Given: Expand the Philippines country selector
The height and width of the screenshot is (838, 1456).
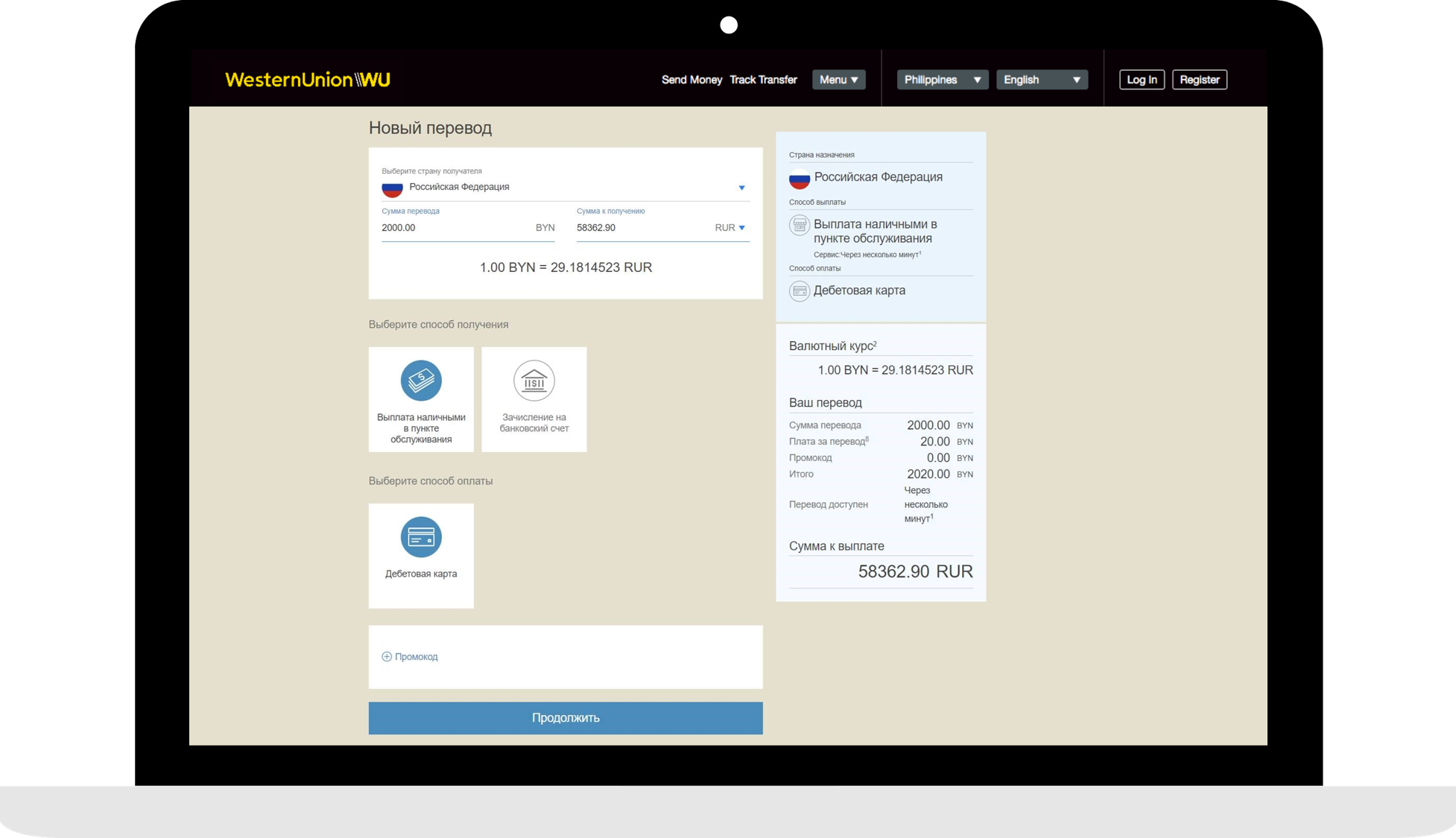Looking at the screenshot, I should click(x=942, y=80).
